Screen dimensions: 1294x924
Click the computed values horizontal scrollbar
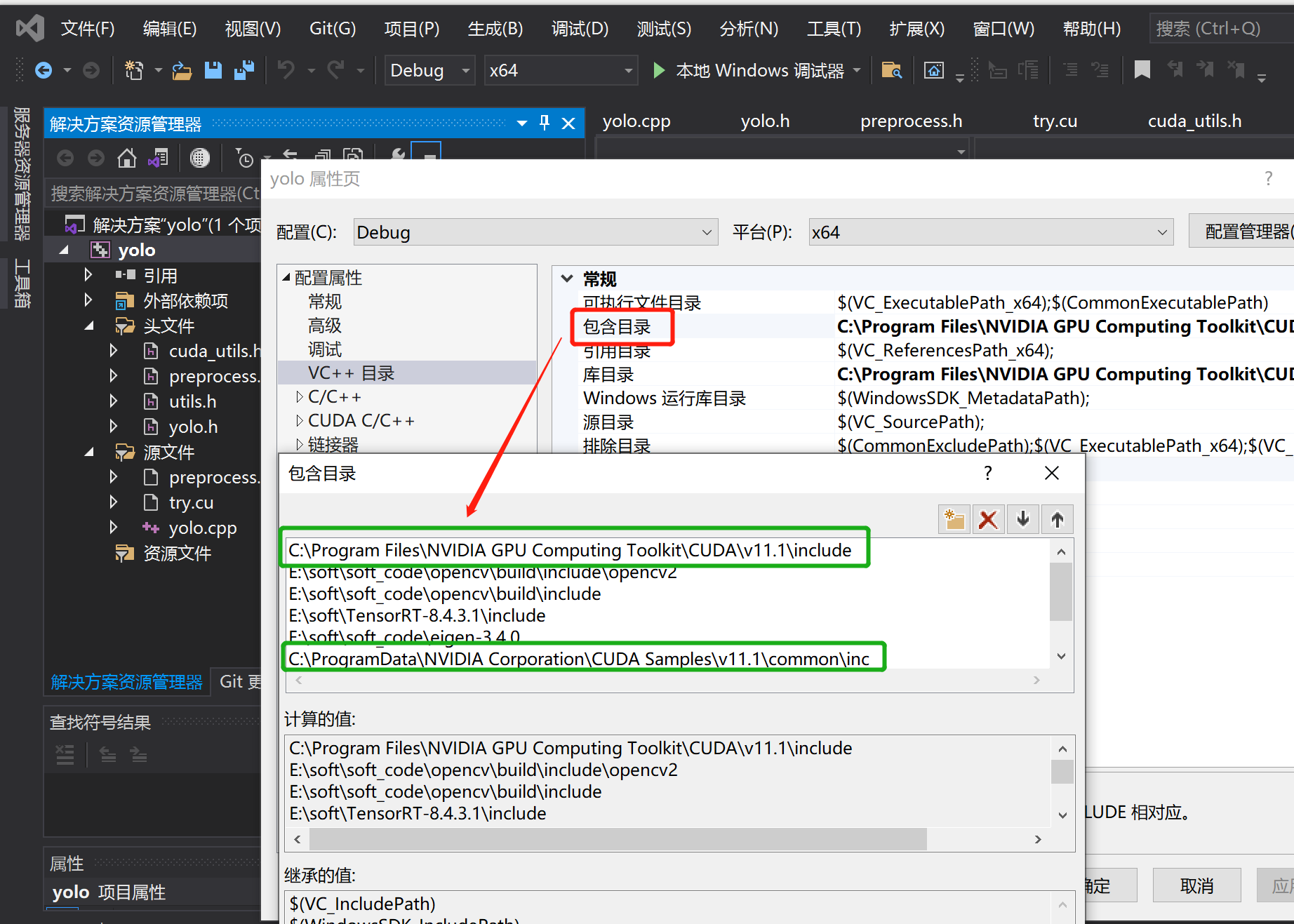(x=618, y=839)
